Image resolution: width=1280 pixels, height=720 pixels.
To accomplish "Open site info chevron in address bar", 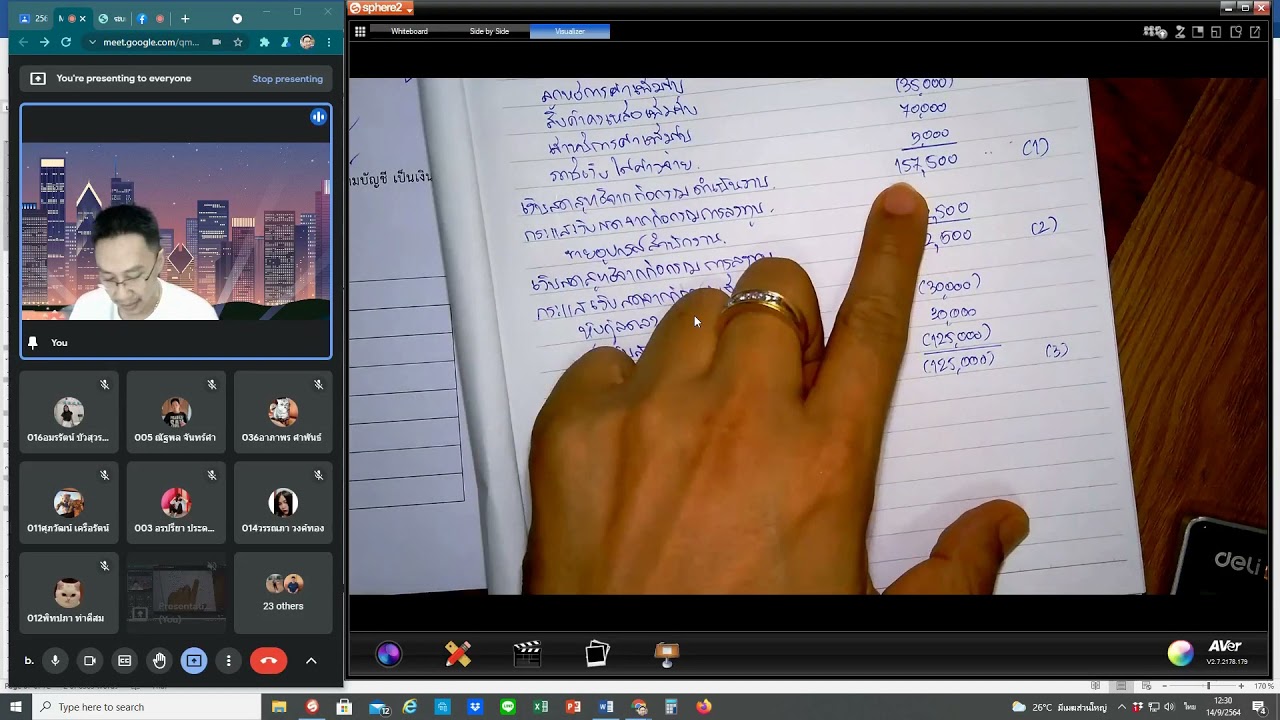I will click(92, 42).
